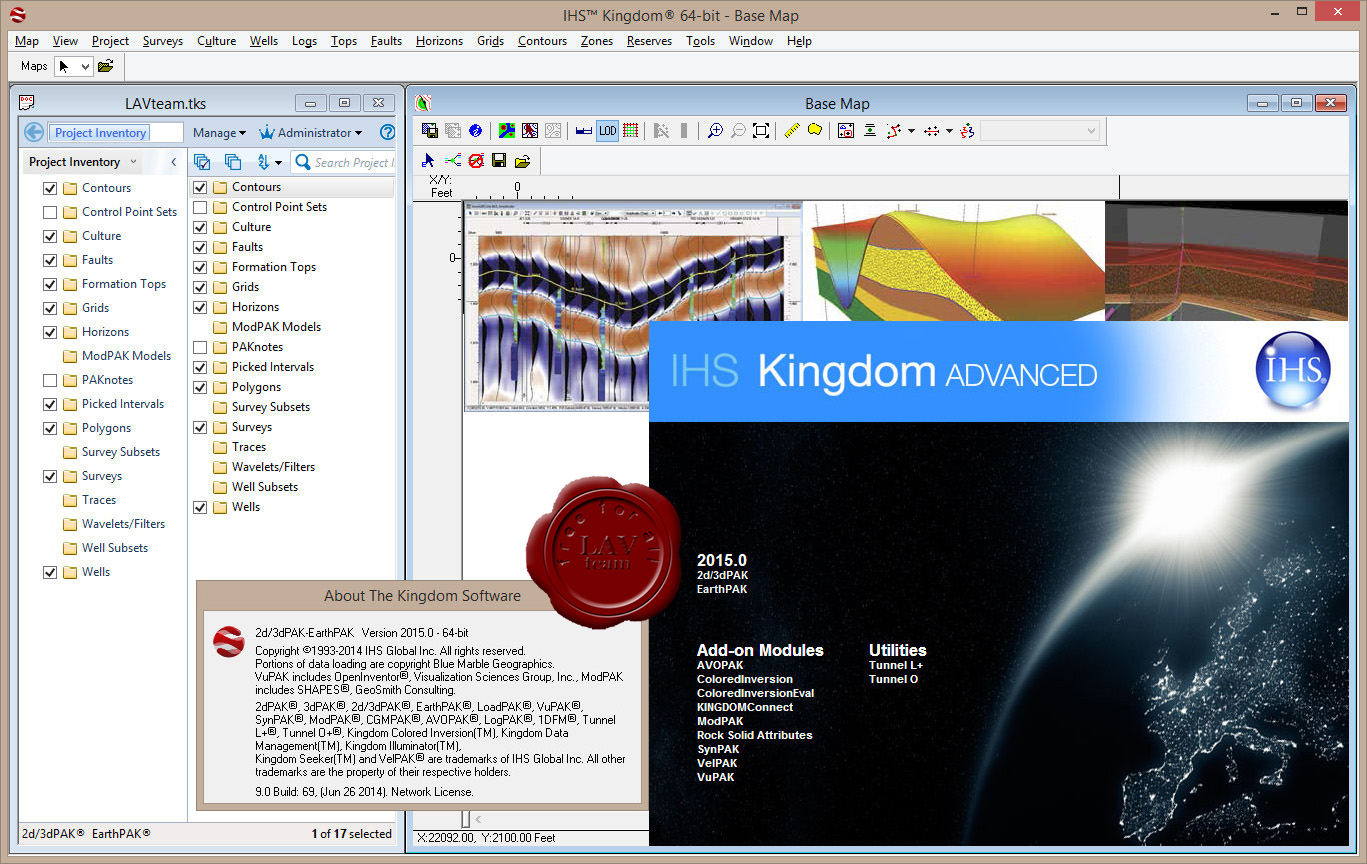Select the yellow ruler measure tool

point(792,131)
